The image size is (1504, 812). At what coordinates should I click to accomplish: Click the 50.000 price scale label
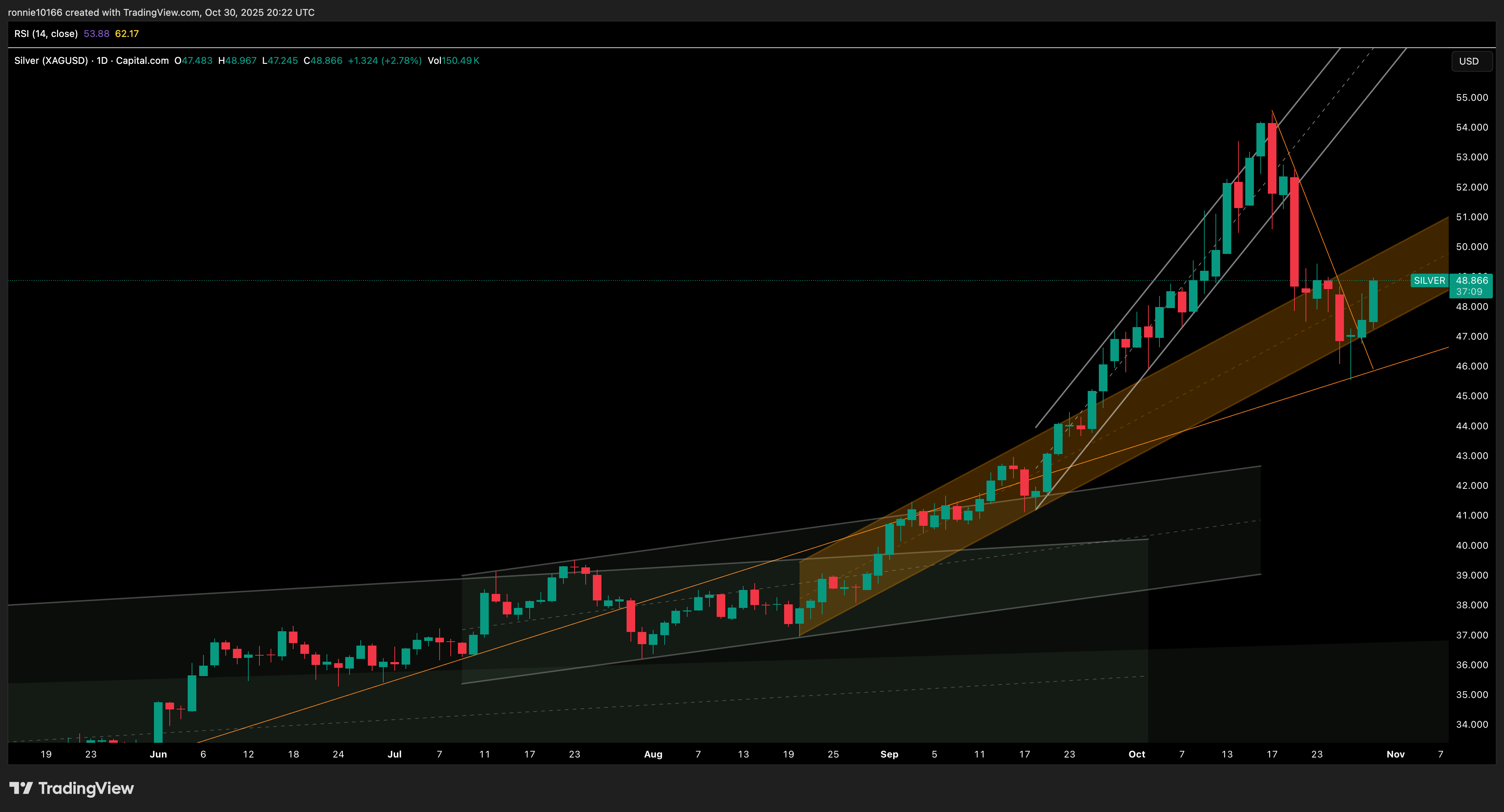[x=1472, y=247]
